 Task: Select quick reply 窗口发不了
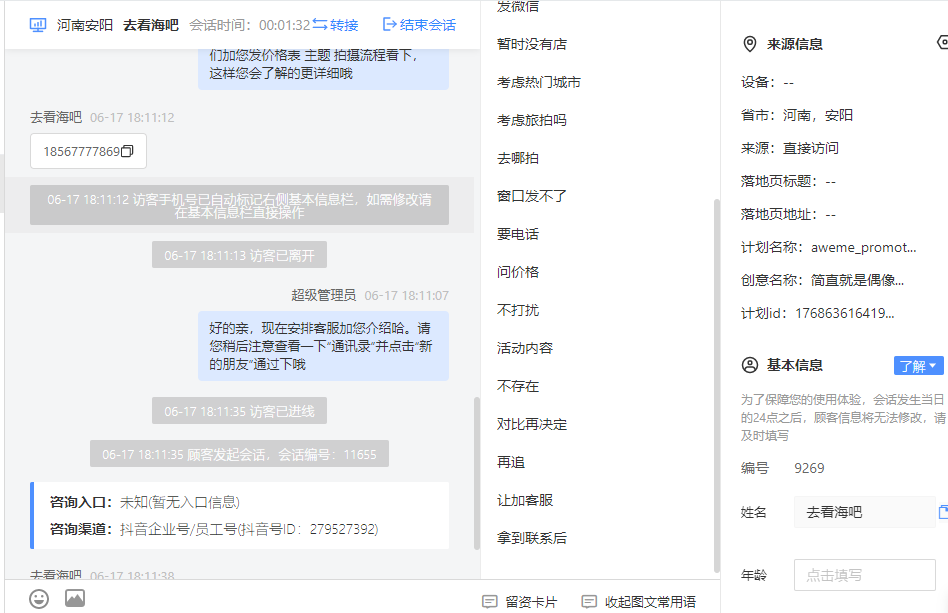(x=532, y=196)
